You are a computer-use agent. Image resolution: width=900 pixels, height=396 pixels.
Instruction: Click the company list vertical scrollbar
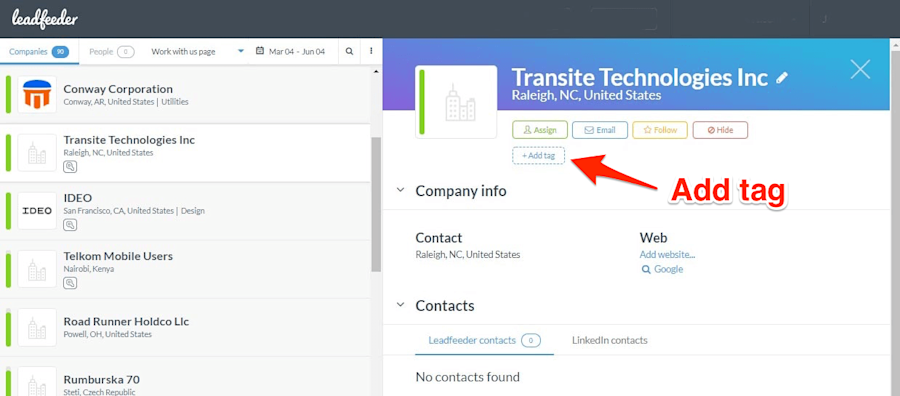coord(376,204)
